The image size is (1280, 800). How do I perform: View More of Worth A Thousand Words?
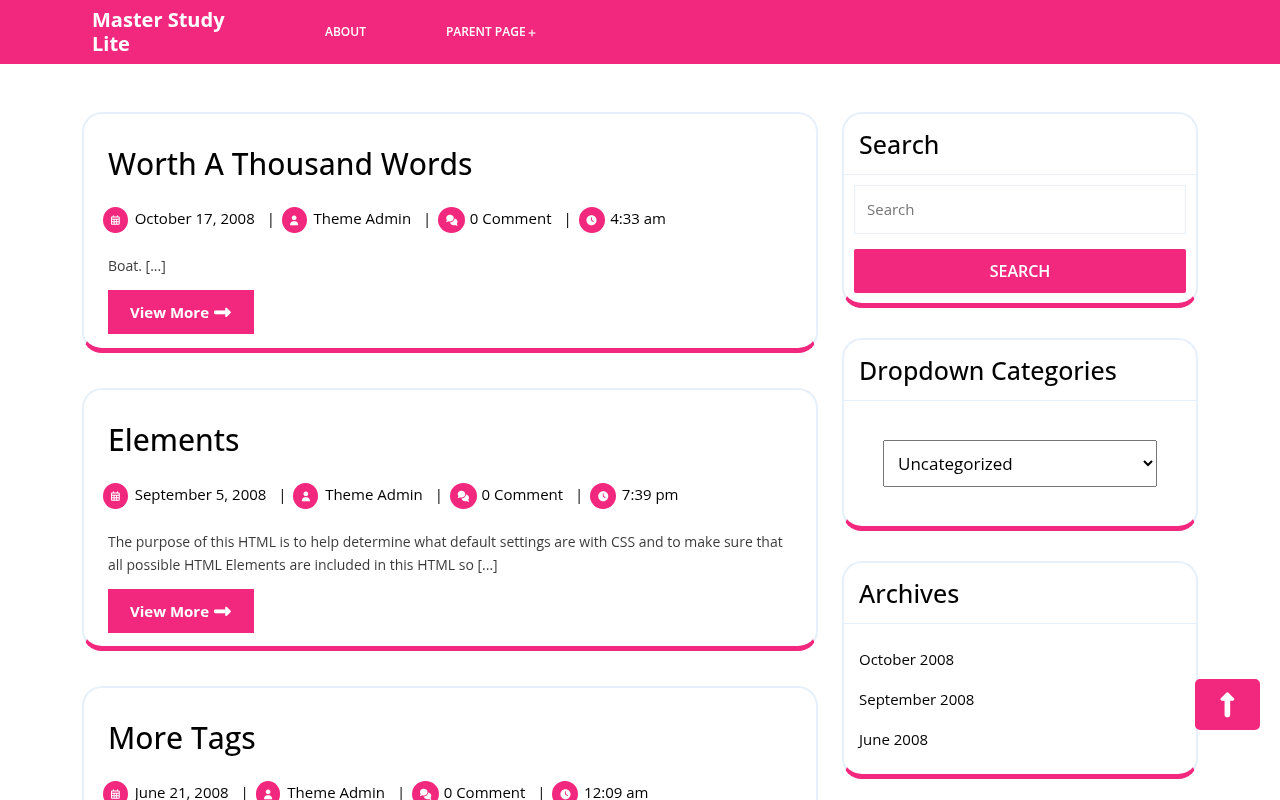coord(181,312)
